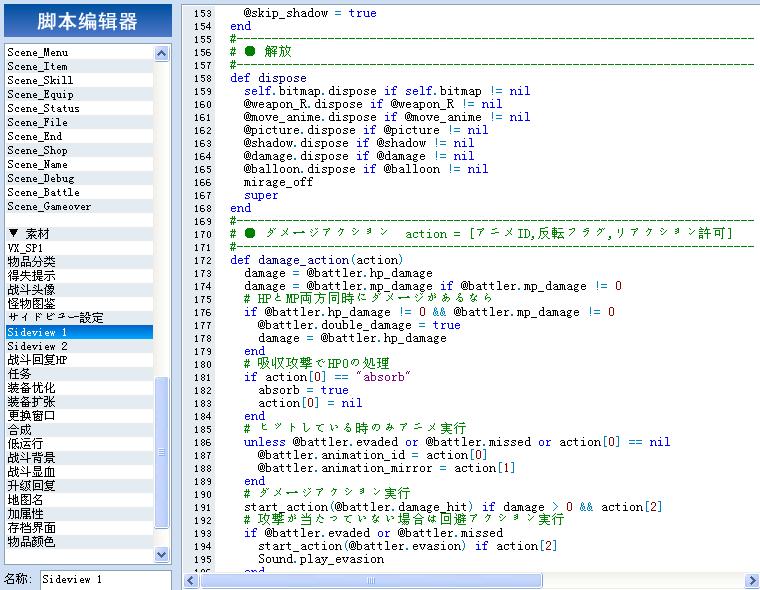This screenshot has height=590, width=760.
Task: Click the 脚本编辑器 title banner
Action: click(x=88, y=21)
